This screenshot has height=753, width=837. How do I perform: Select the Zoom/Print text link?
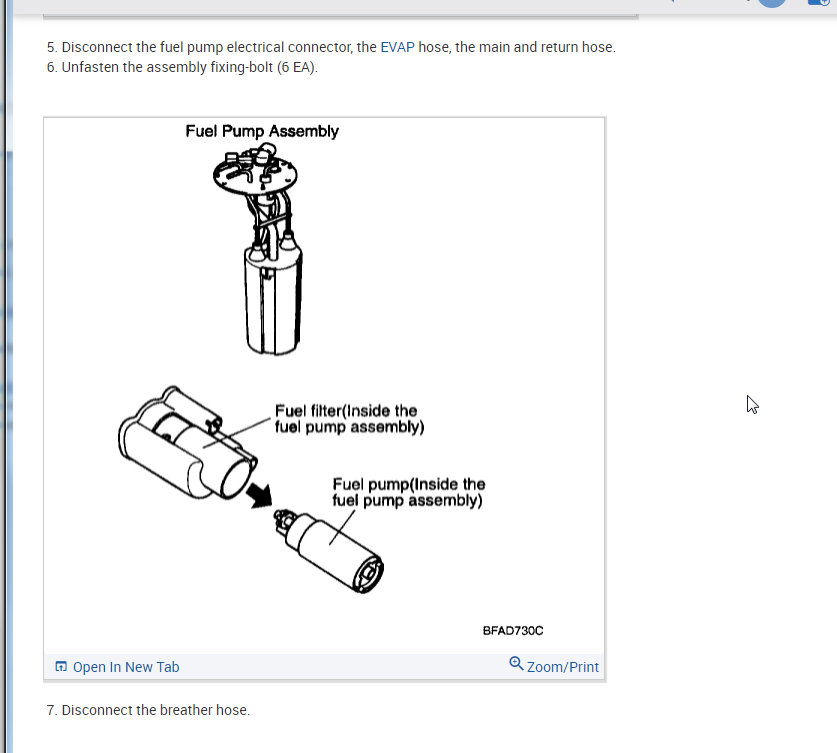coord(563,667)
